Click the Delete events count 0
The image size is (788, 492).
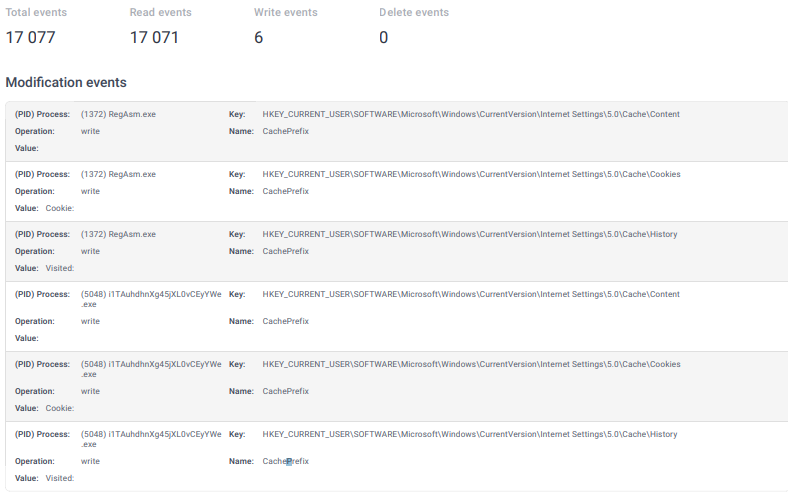pos(383,37)
